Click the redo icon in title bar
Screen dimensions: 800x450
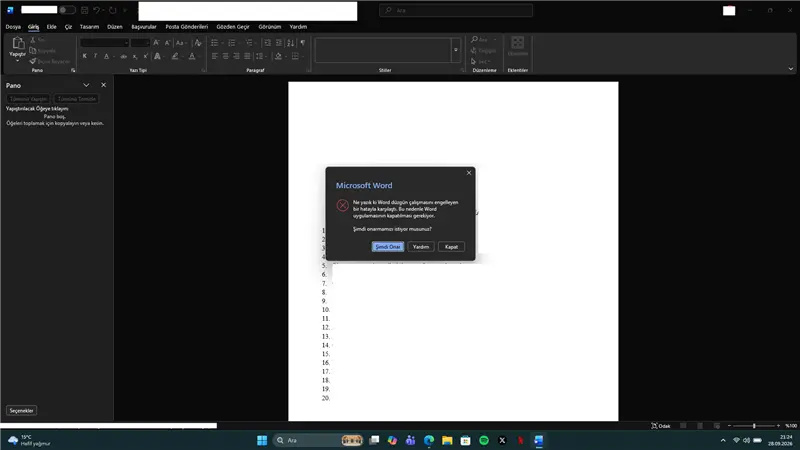[x=112, y=10]
